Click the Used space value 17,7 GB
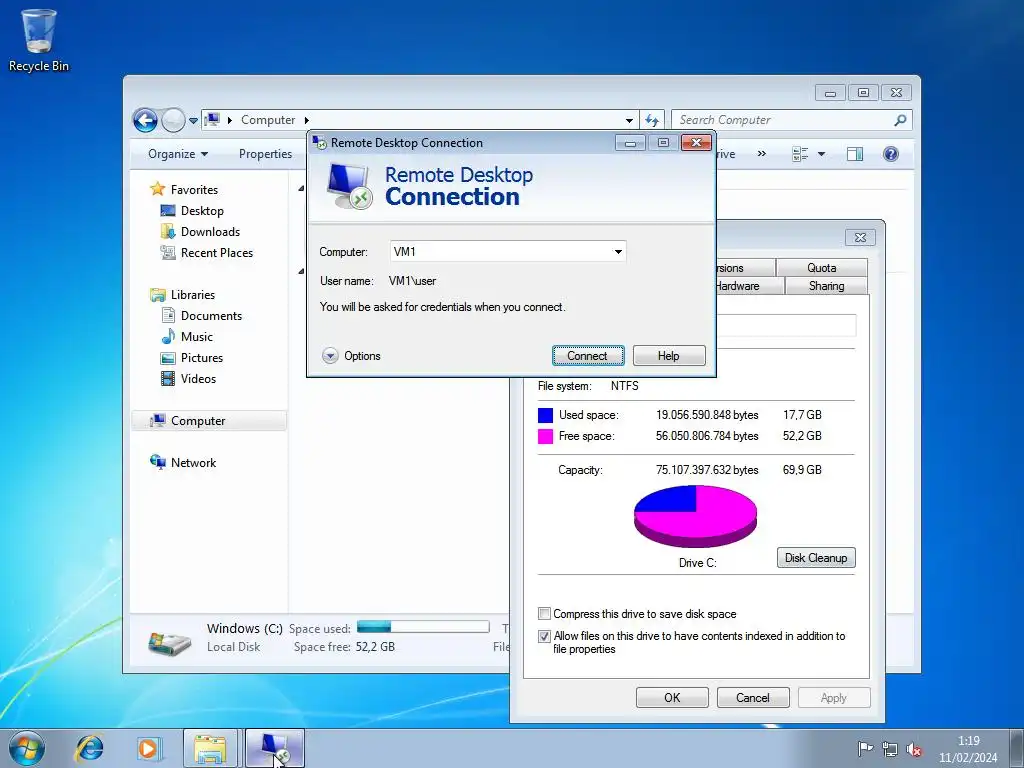Screen dimensions: 1024x768 tap(802, 415)
